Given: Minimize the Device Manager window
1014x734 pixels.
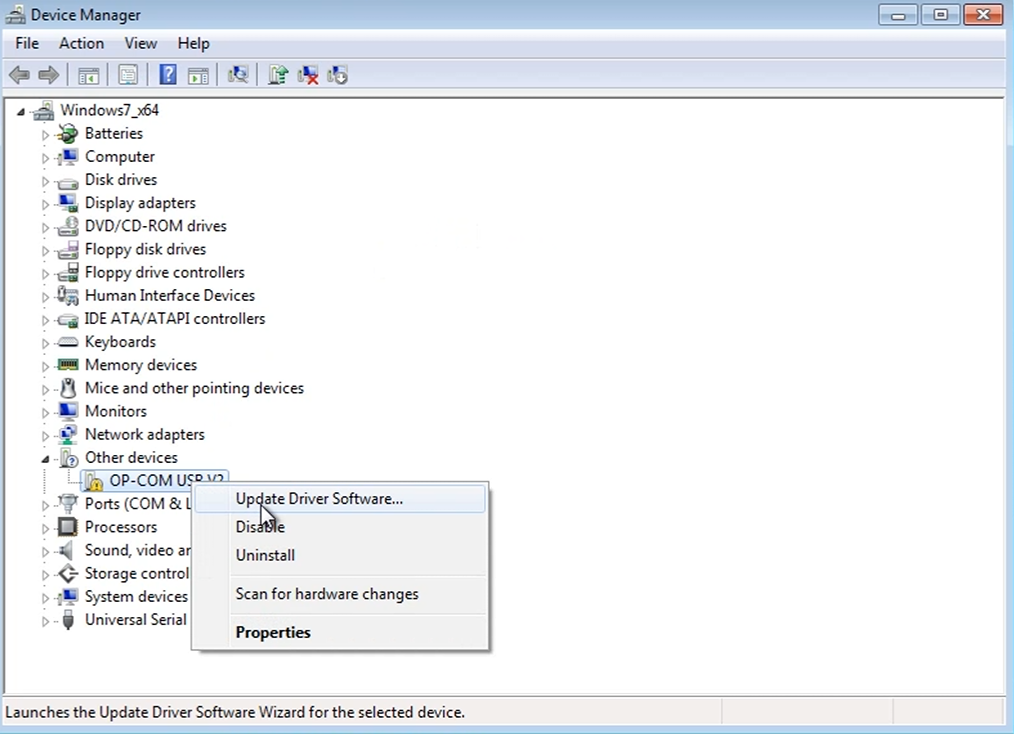Looking at the screenshot, I should (898, 14).
